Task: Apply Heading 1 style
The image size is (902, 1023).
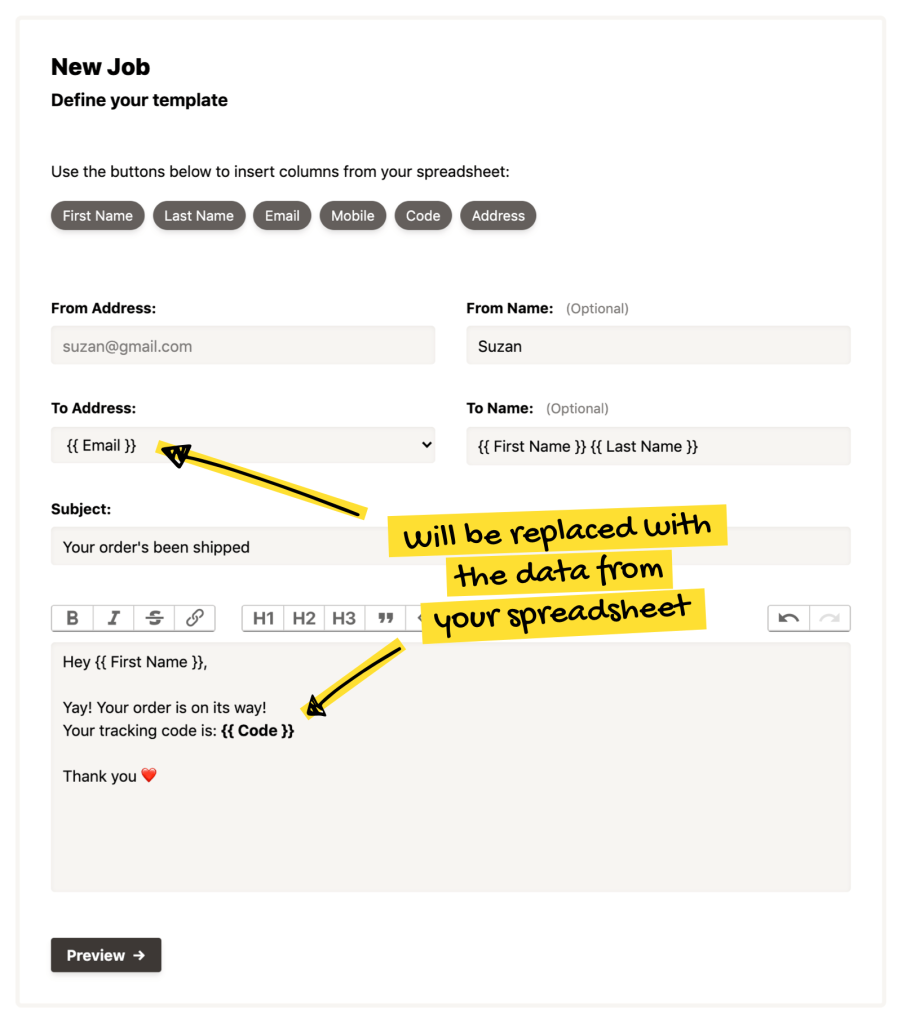Action: tap(262, 618)
